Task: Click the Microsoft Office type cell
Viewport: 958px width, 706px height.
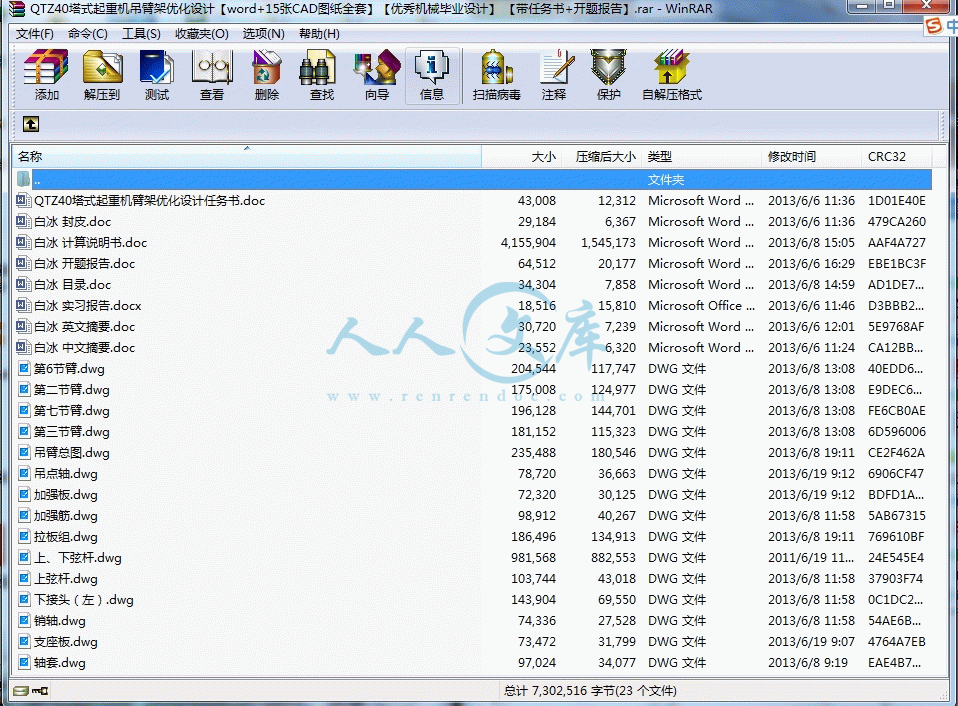Action: (701, 305)
